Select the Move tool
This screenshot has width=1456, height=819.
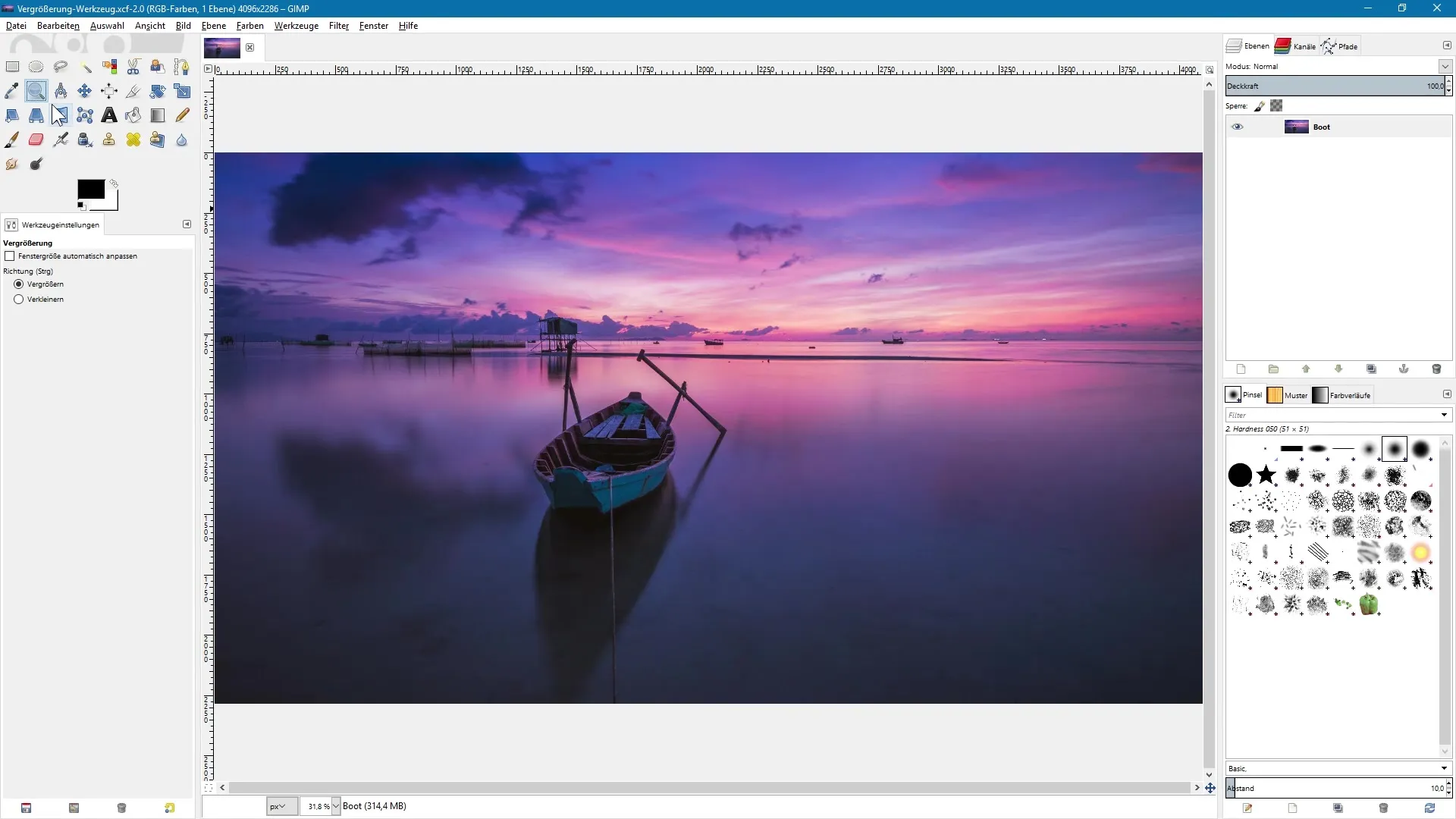point(85,91)
